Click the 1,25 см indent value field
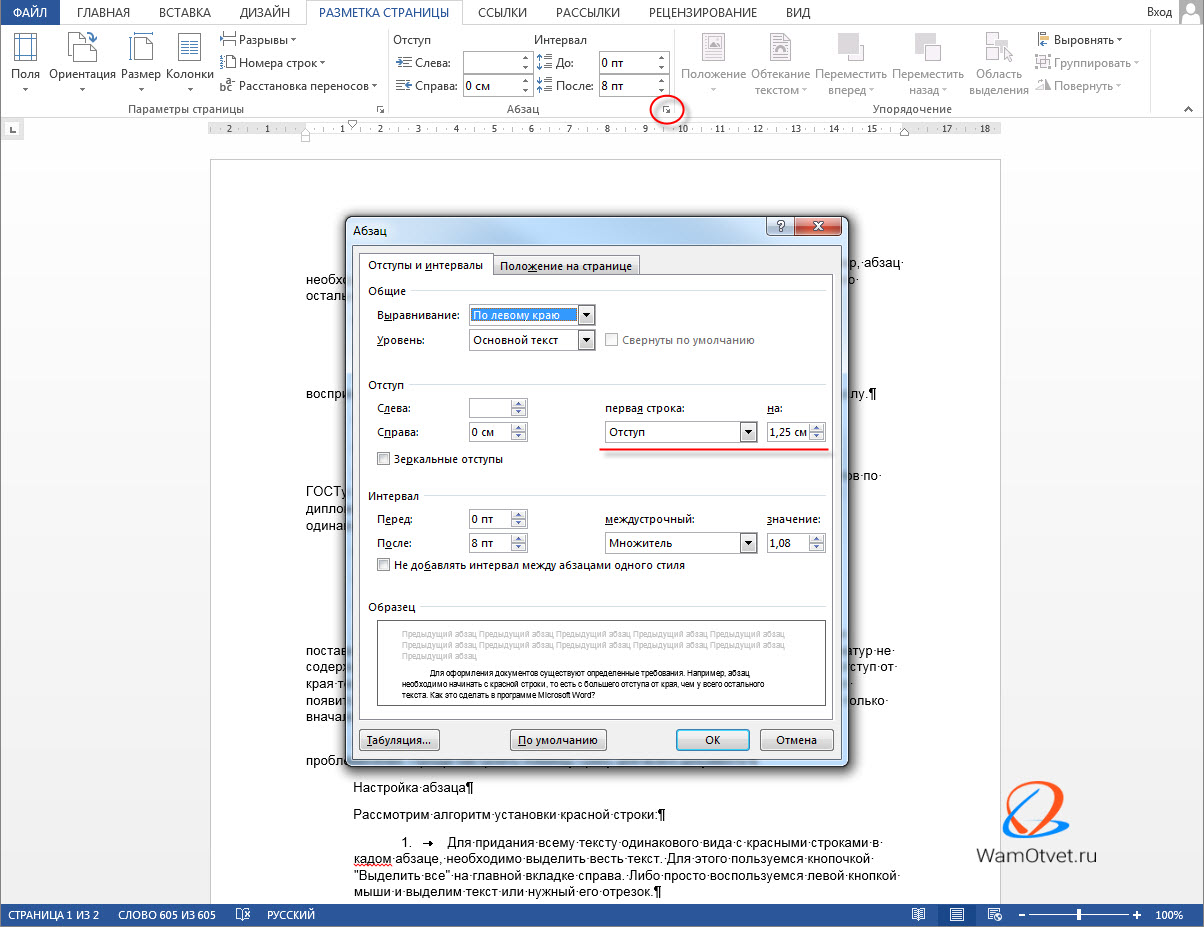The height and width of the screenshot is (927, 1204). coord(788,432)
